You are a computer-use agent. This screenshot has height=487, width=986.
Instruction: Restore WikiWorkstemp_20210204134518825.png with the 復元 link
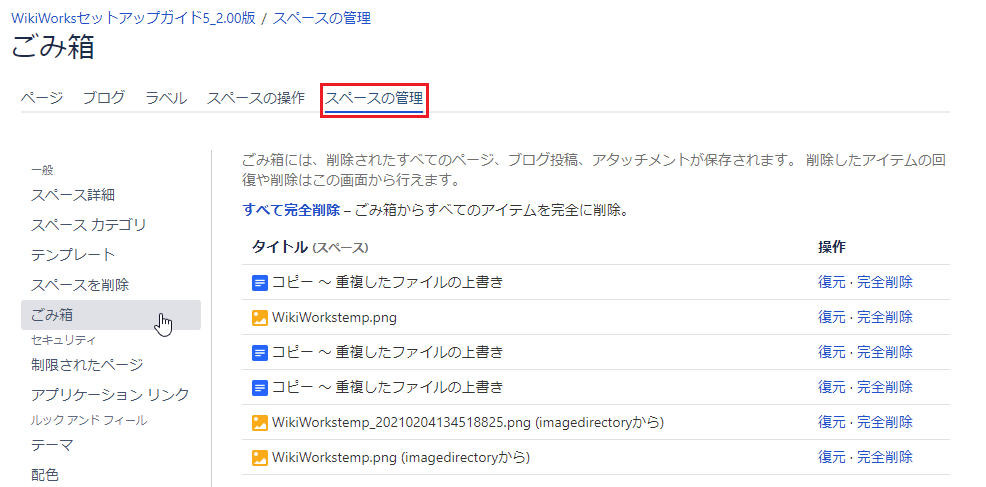(x=832, y=423)
